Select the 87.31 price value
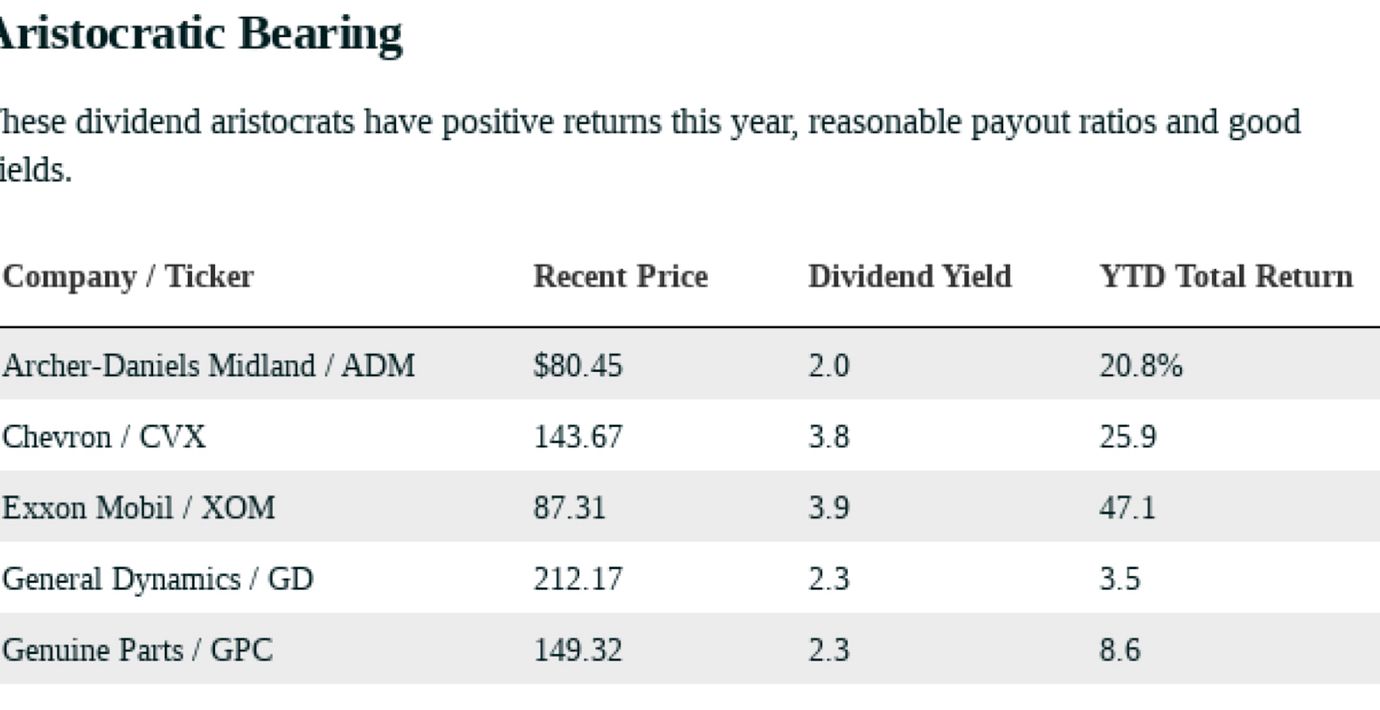The image size is (1380, 710). pyautogui.click(x=569, y=508)
